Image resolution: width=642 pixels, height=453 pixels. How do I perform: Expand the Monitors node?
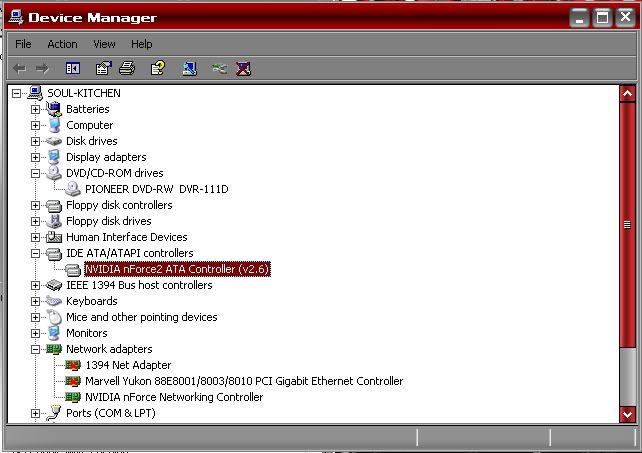[x=35, y=333]
